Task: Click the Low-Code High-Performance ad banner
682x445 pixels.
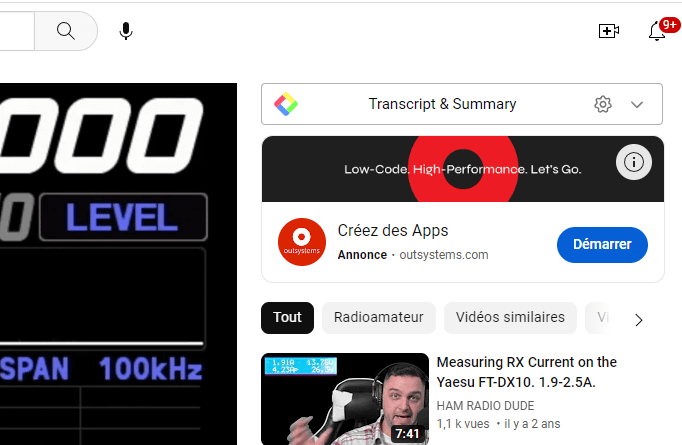Action: pyautogui.click(x=463, y=169)
